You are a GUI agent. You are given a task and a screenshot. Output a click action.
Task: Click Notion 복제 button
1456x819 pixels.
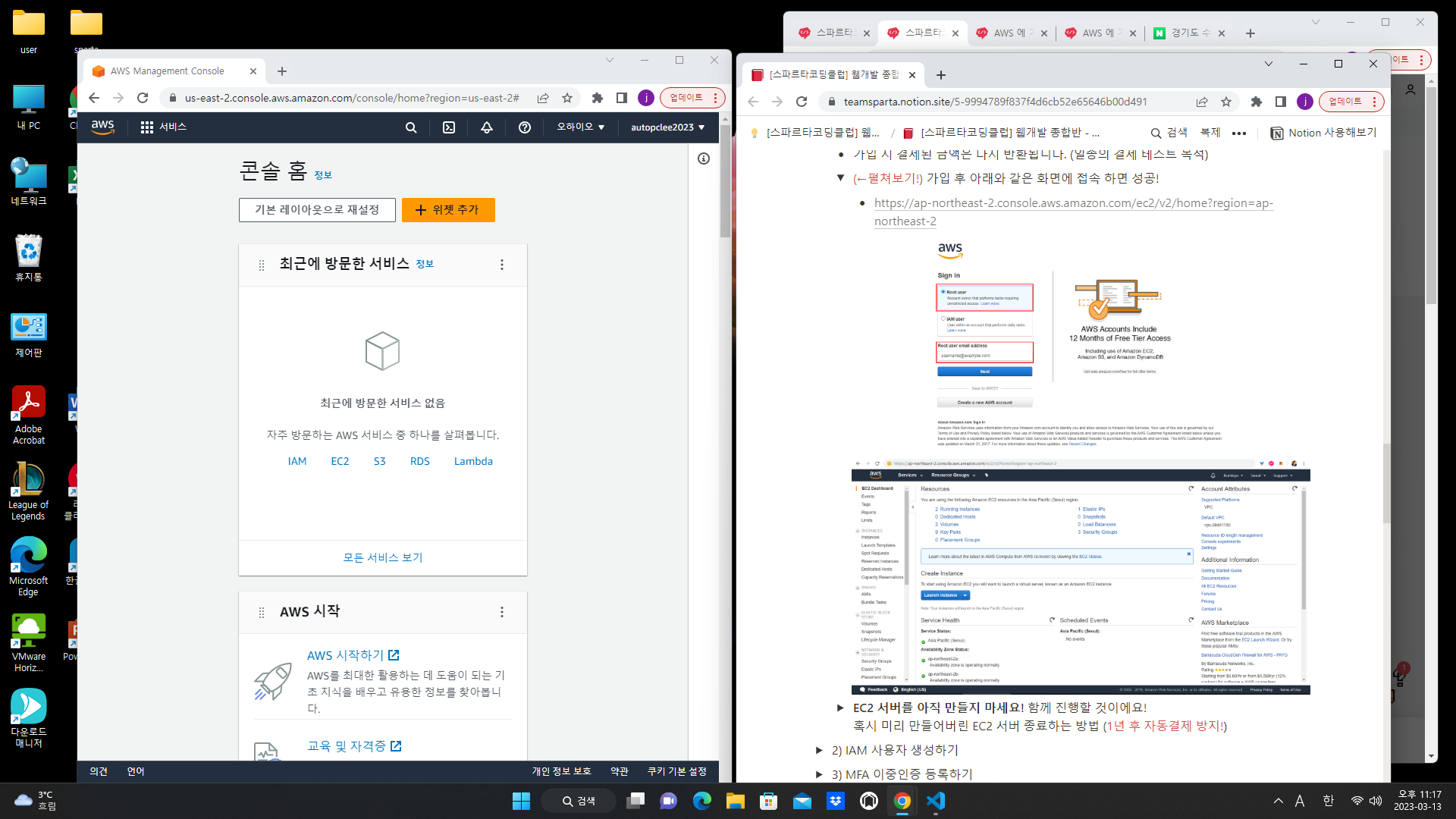(1210, 133)
